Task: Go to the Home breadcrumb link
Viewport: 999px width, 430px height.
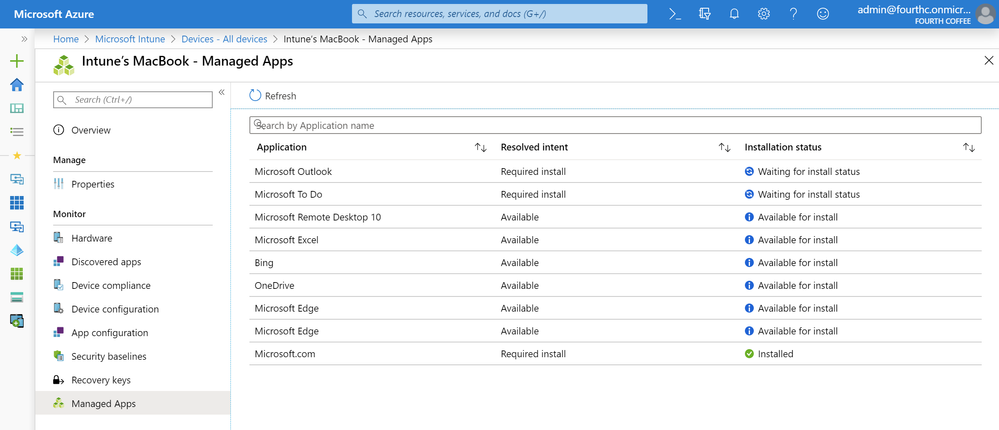Action: tap(66, 39)
